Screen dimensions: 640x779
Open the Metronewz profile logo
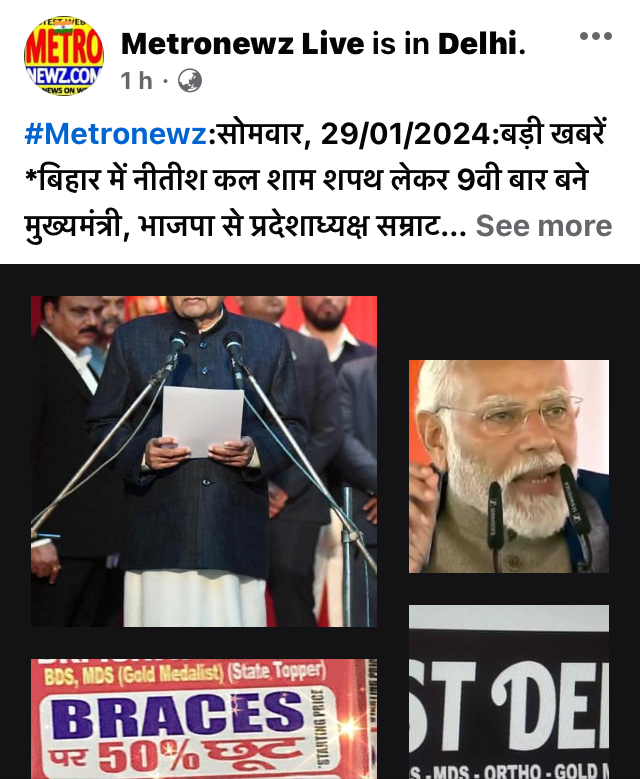(x=64, y=56)
